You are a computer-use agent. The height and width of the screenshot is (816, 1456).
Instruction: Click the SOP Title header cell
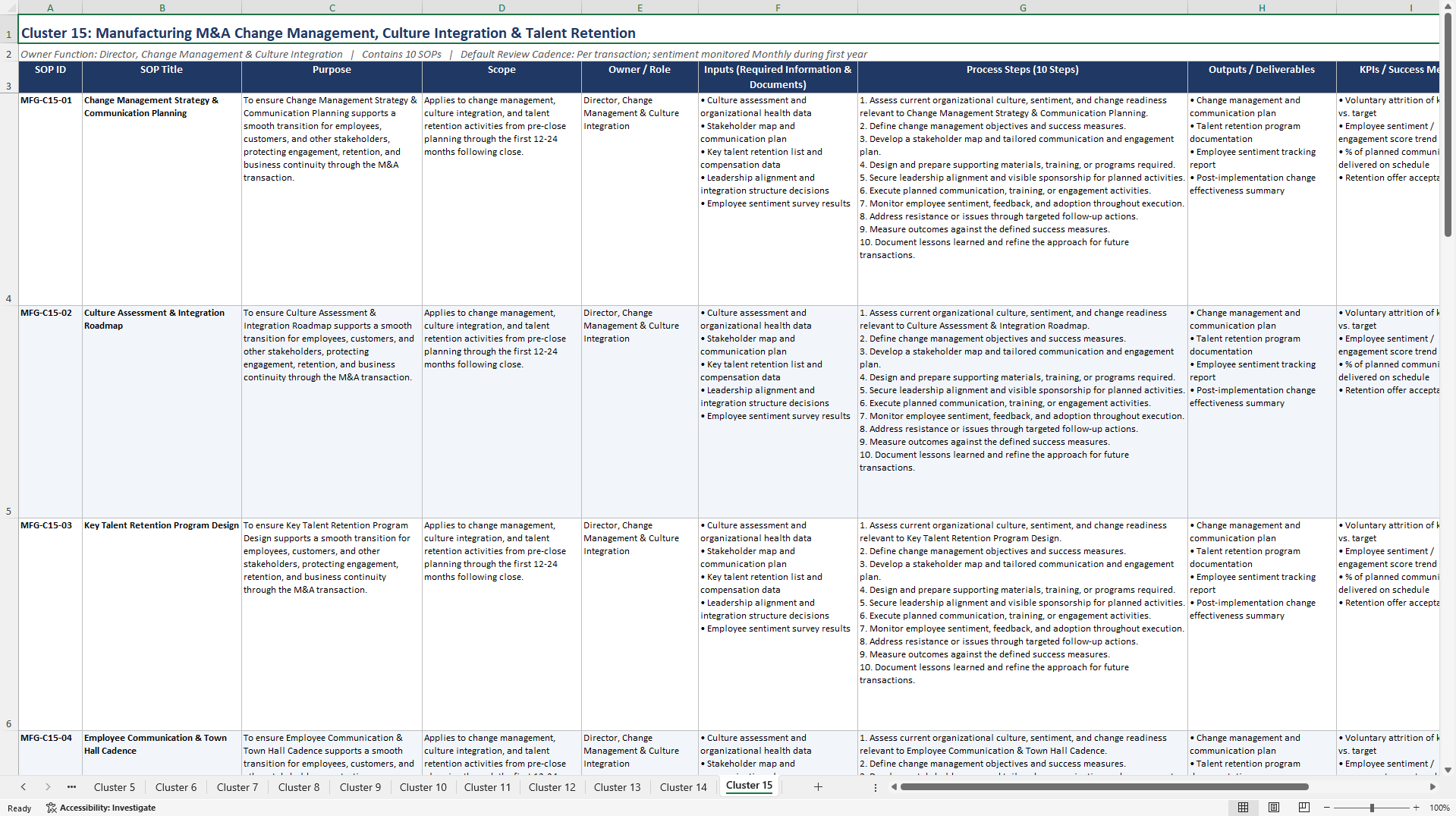tap(162, 77)
